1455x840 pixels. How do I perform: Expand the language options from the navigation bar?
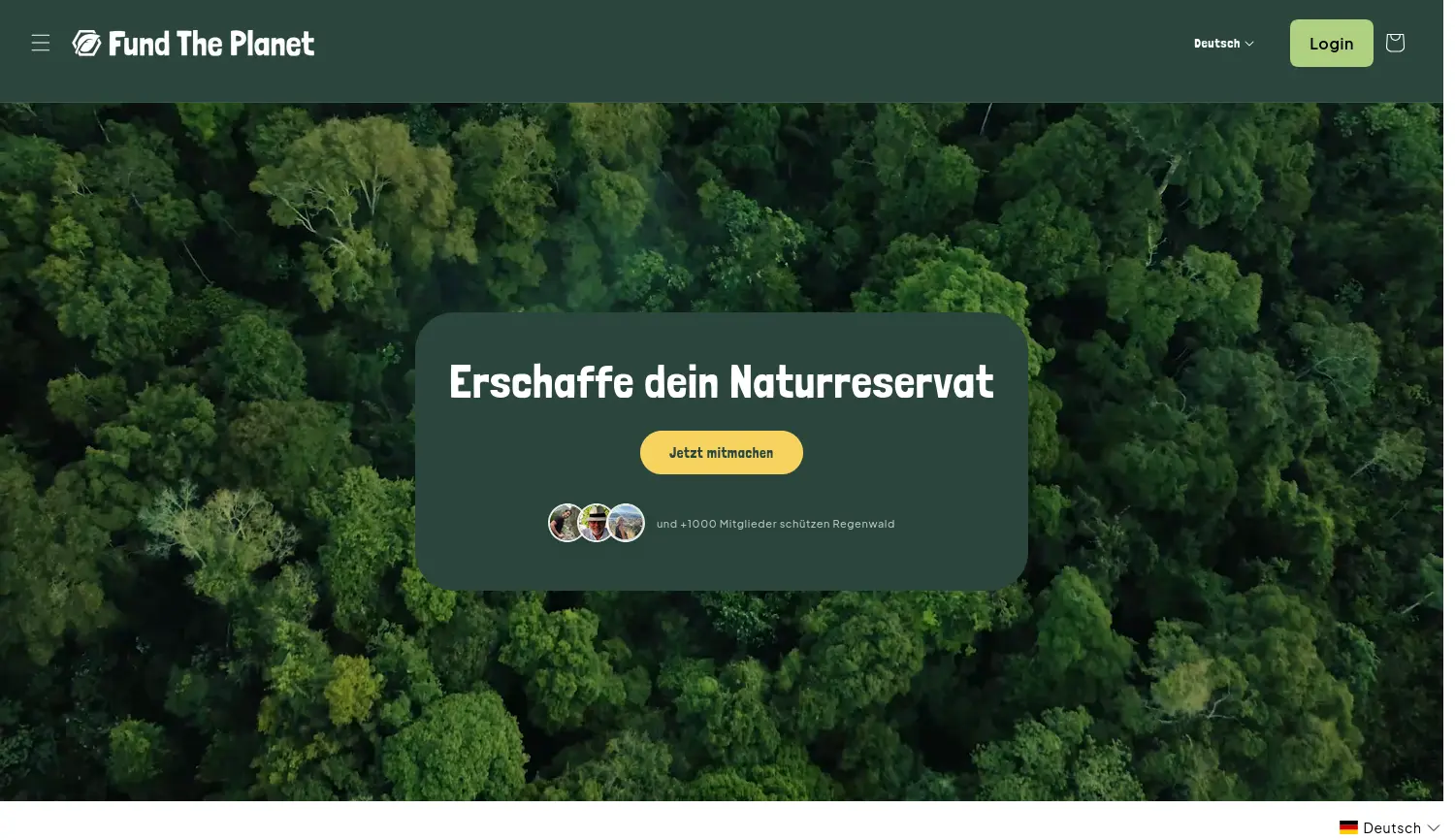(x=1222, y=43)
